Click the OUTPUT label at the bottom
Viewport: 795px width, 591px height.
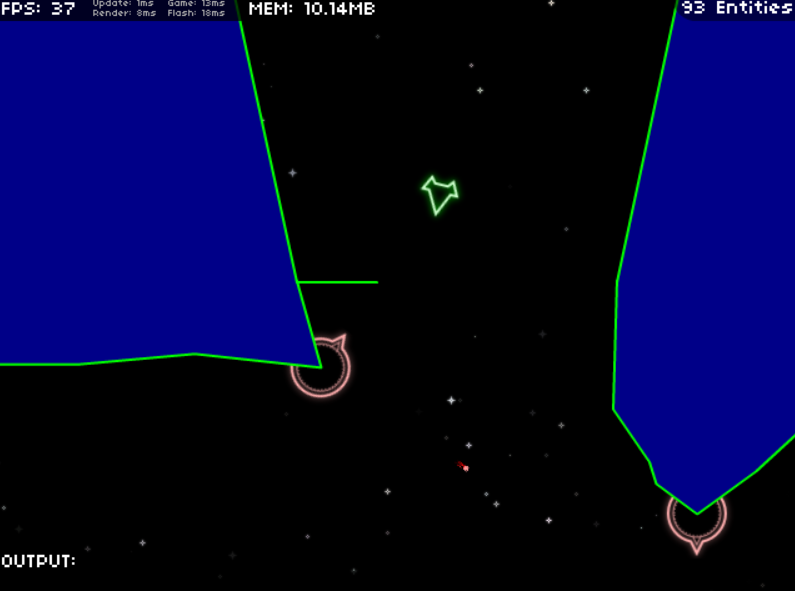pos(38,561)
